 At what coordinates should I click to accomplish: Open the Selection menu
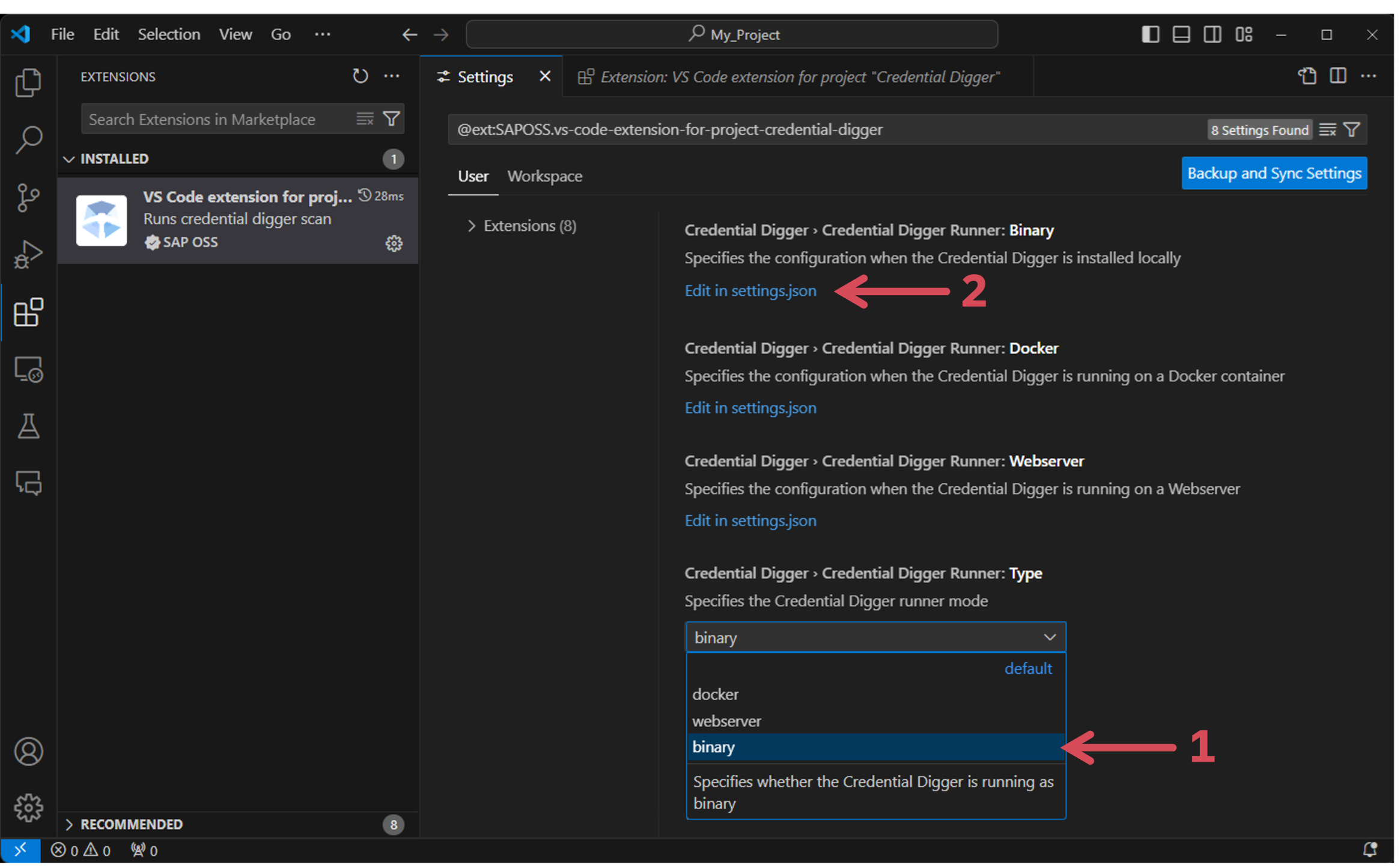[x=169, y=34]
